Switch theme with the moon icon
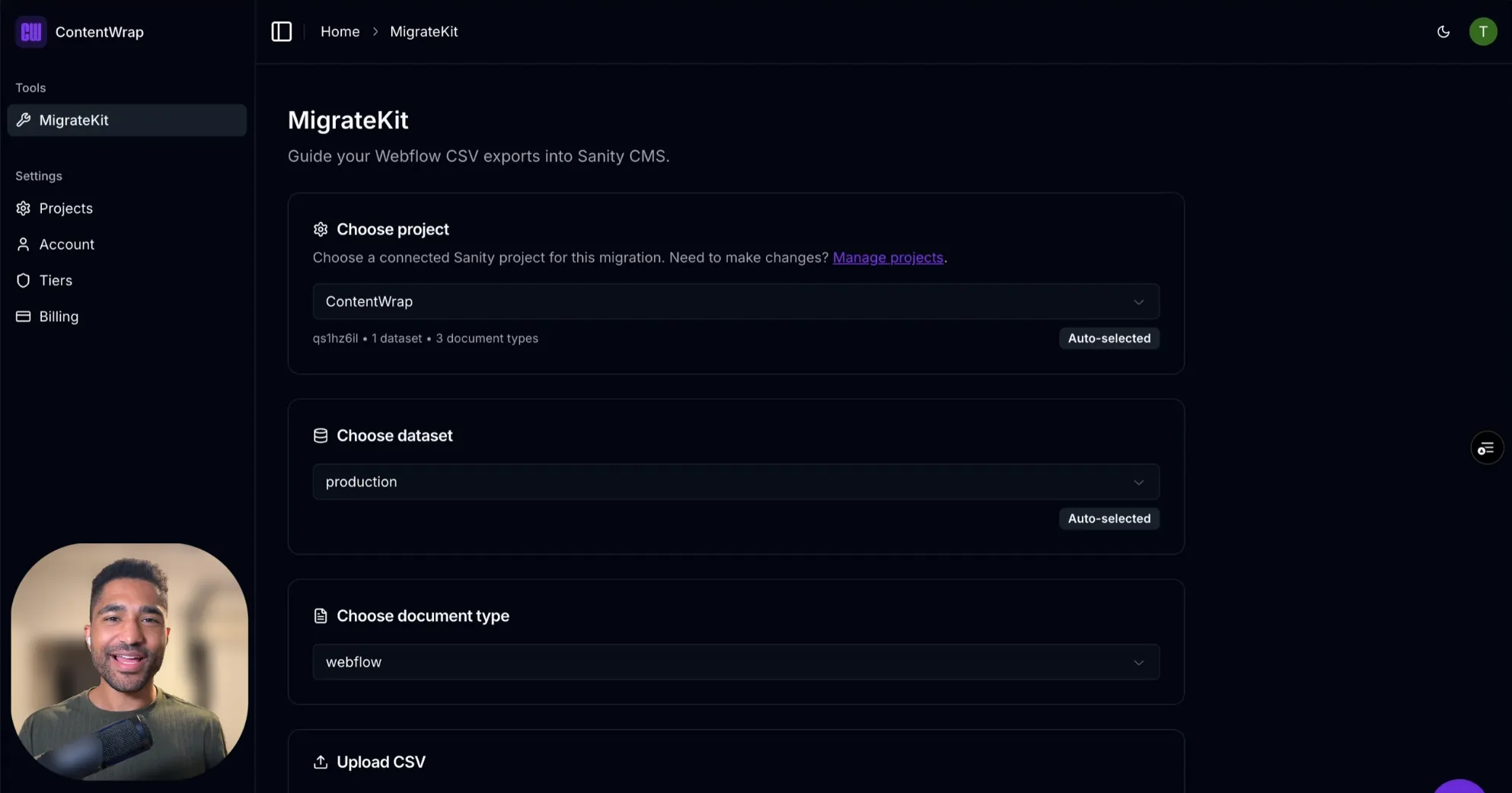 click(1443, 32)
